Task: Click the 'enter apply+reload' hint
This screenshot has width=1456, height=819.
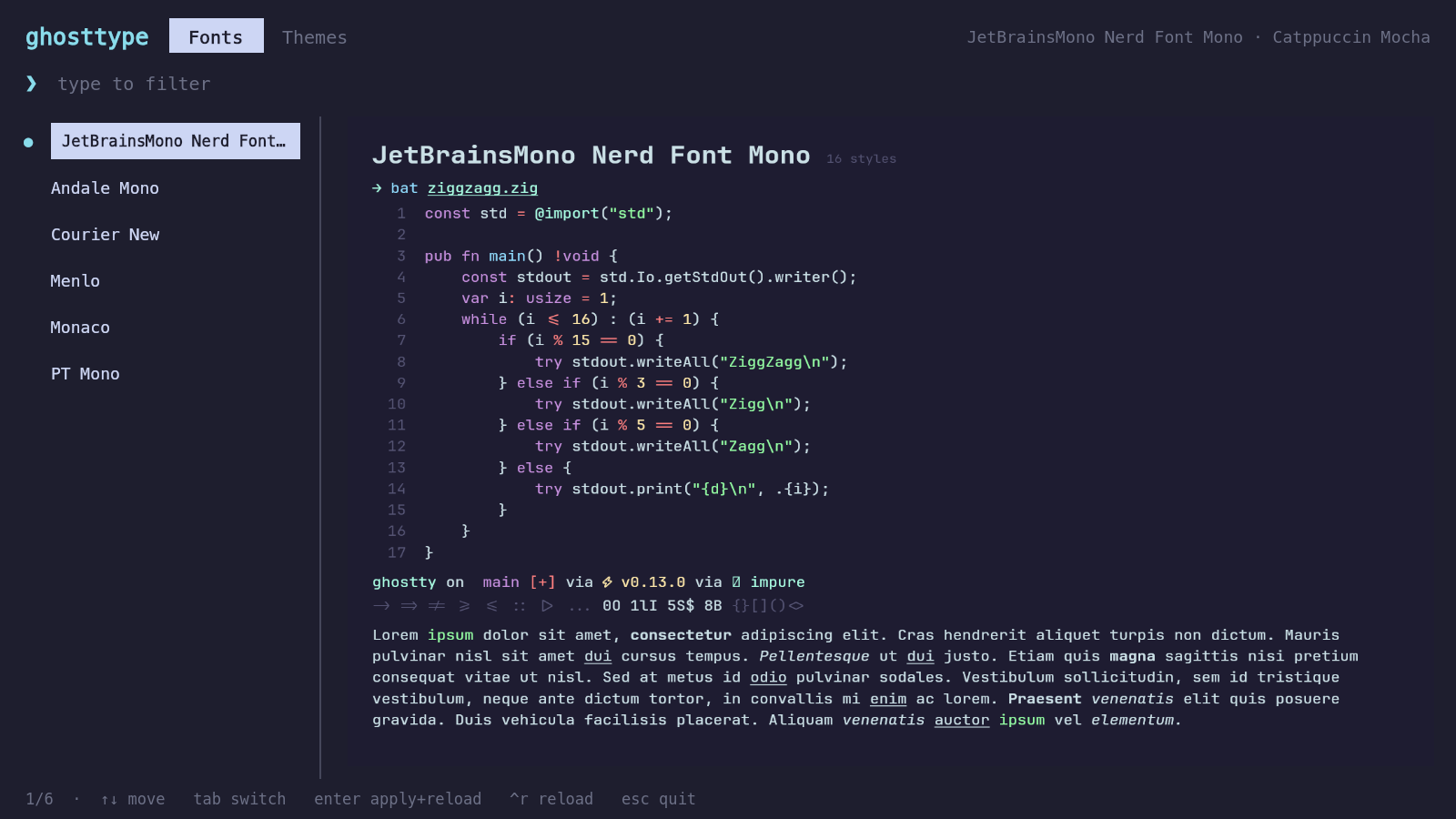Action: pos(398,799)
